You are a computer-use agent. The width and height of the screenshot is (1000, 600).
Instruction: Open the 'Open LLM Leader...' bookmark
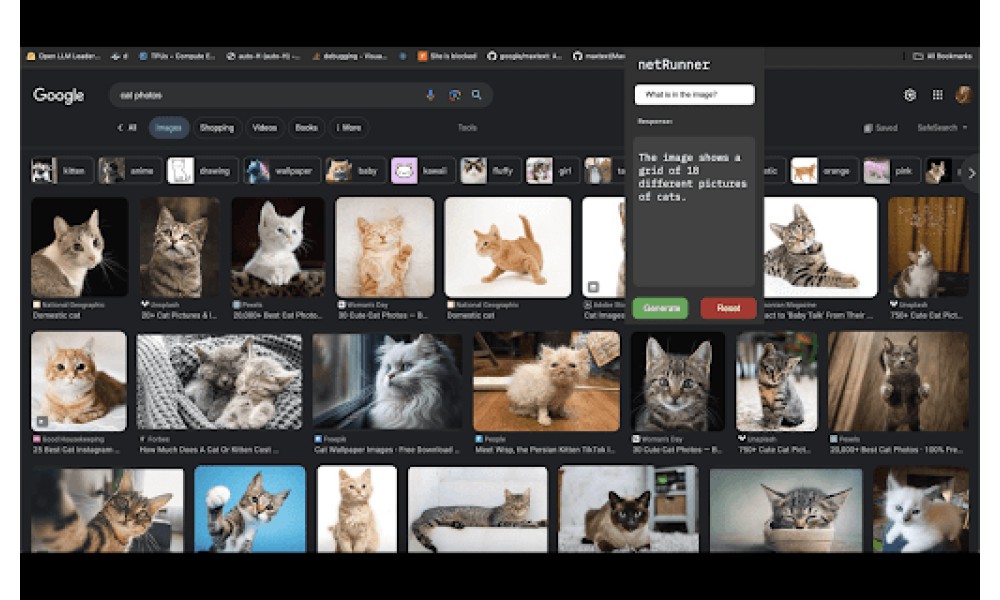pos(63,56)
